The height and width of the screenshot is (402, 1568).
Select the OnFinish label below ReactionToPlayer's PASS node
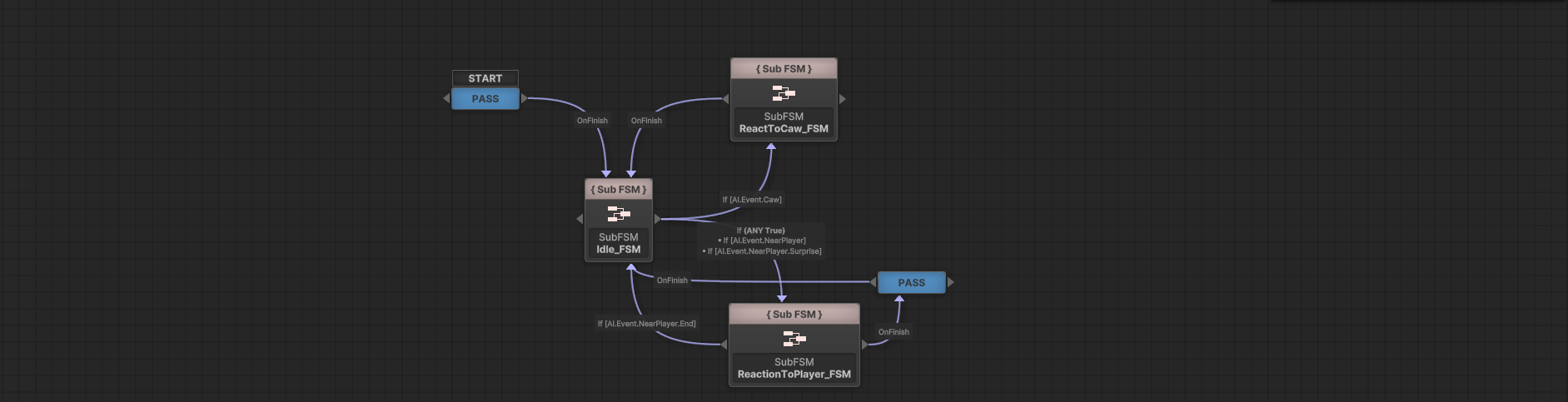point(894,332)
